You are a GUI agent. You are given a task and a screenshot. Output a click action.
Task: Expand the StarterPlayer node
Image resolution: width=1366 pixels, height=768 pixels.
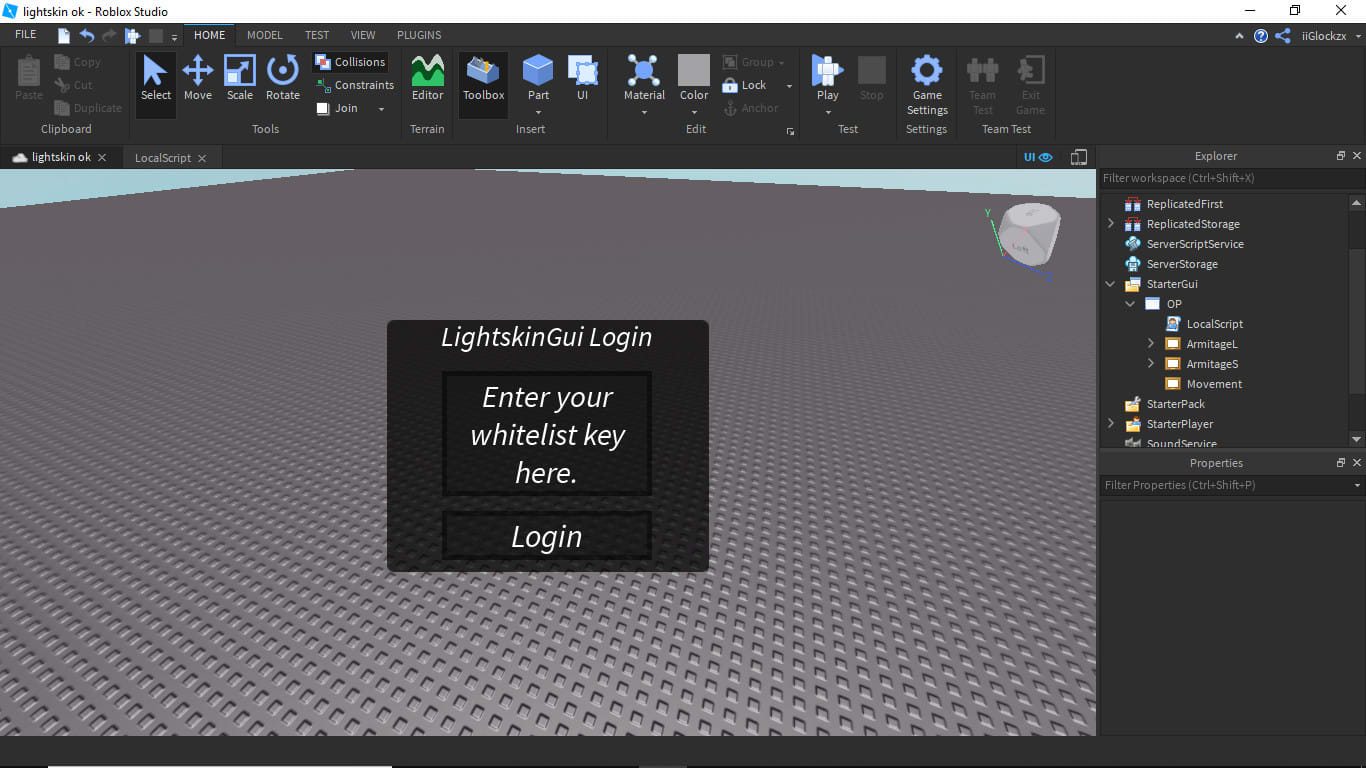click(1111, 424)
